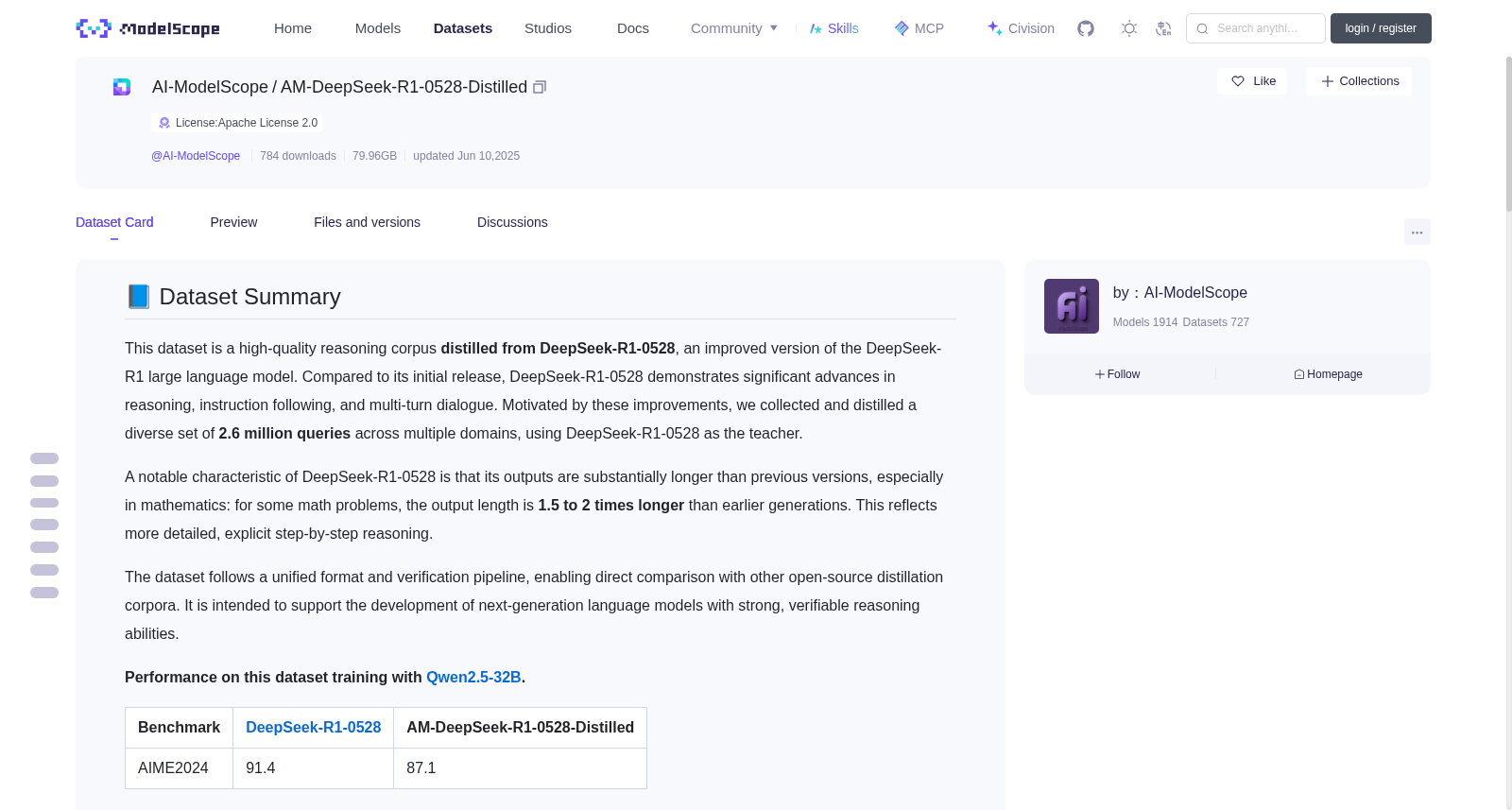This screenshot has width=1512, height=810.
Task: Click the Civision star icon
Action: (994, 28)
